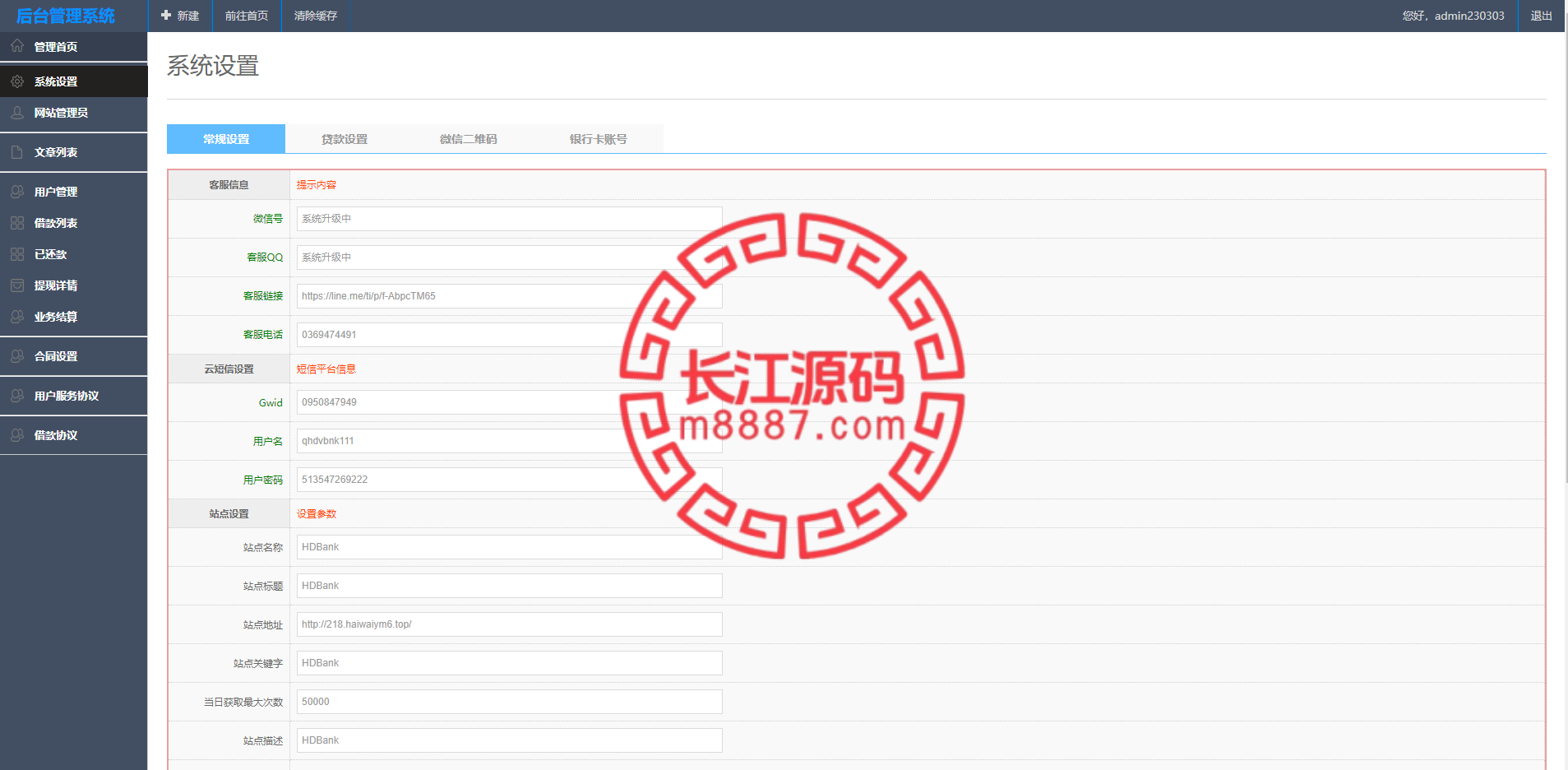Image resolution: width=1568 pixels, height=770 pixels.
Task: Select the 常规设置 tab
Action: (226, 139)
